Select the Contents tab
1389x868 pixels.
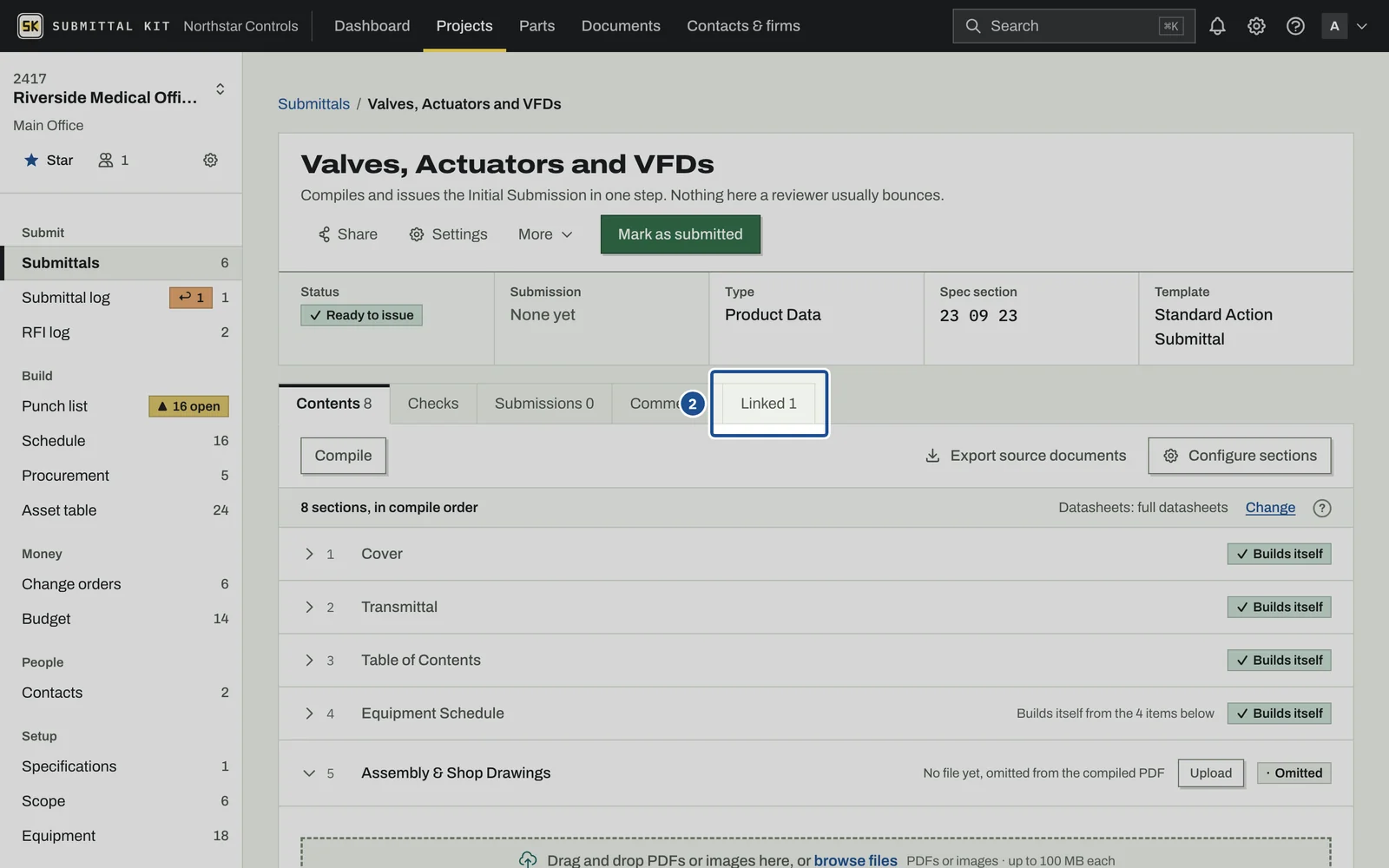pyautogui.click(x=334, y=404)
